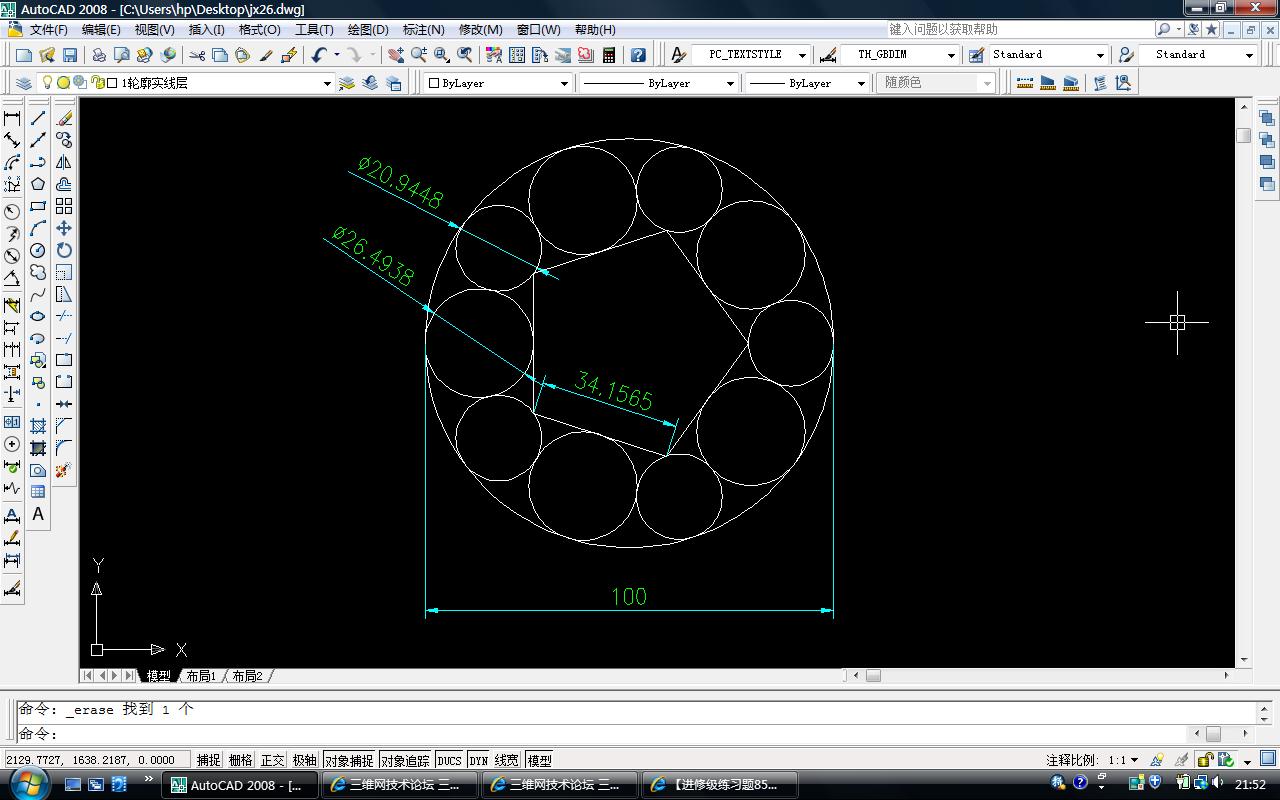
Task: Open the multileader style Standard dropdown
Action: click(x=1249, y=55)
